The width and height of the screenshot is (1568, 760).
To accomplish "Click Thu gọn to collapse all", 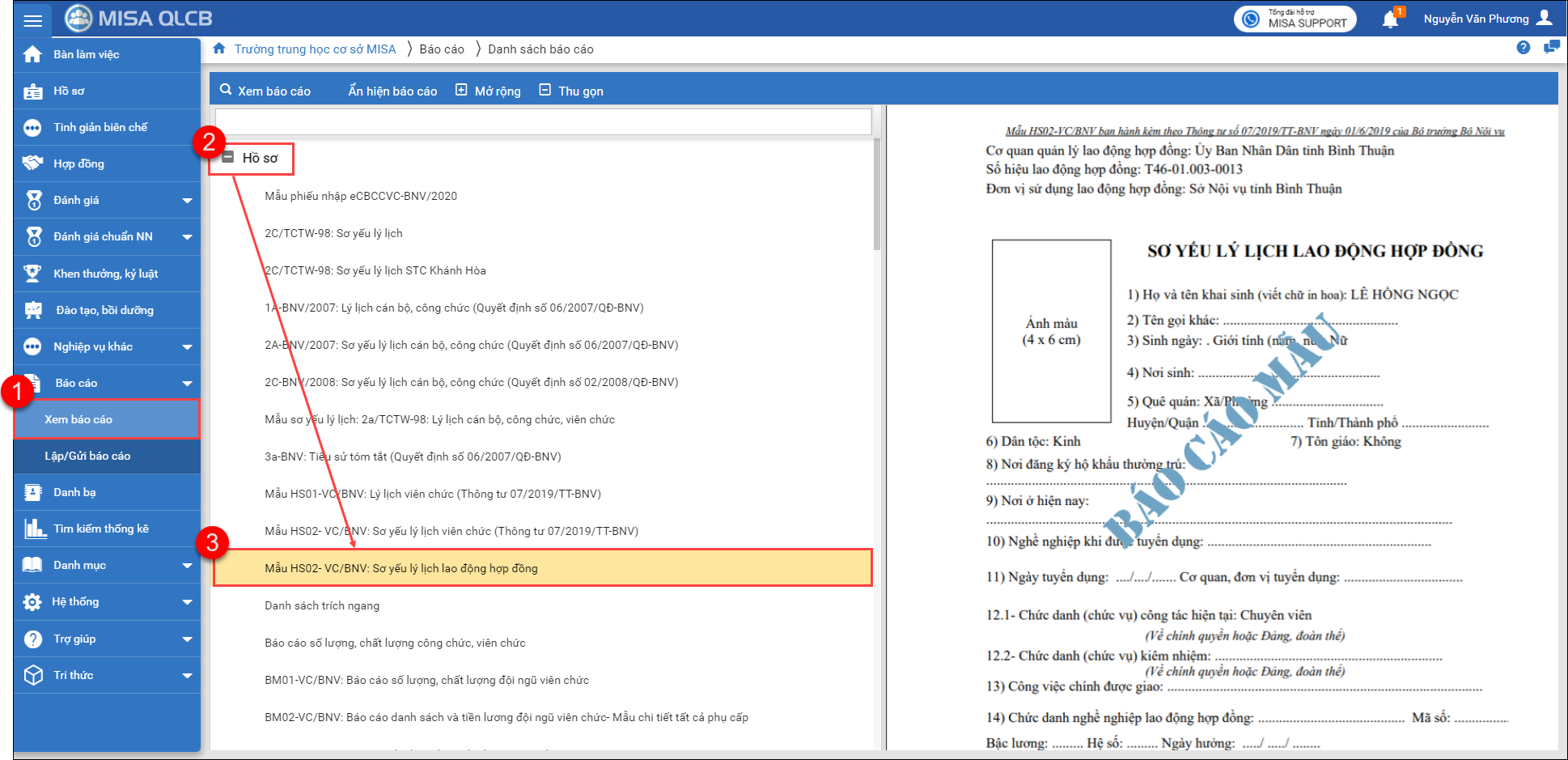I will click(x=571, y=91).
